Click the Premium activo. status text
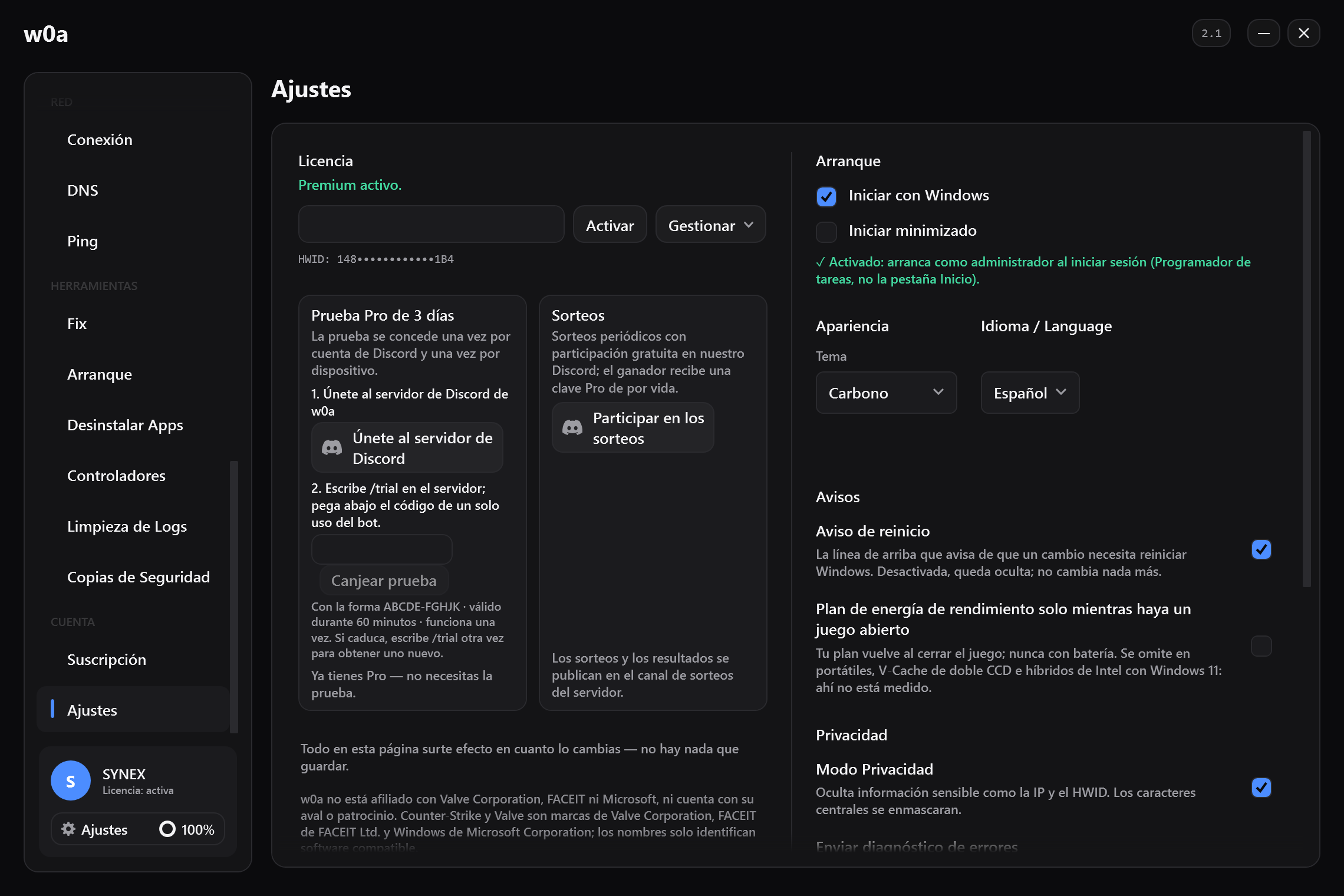 pyautogui.click(x=350, y=185)
